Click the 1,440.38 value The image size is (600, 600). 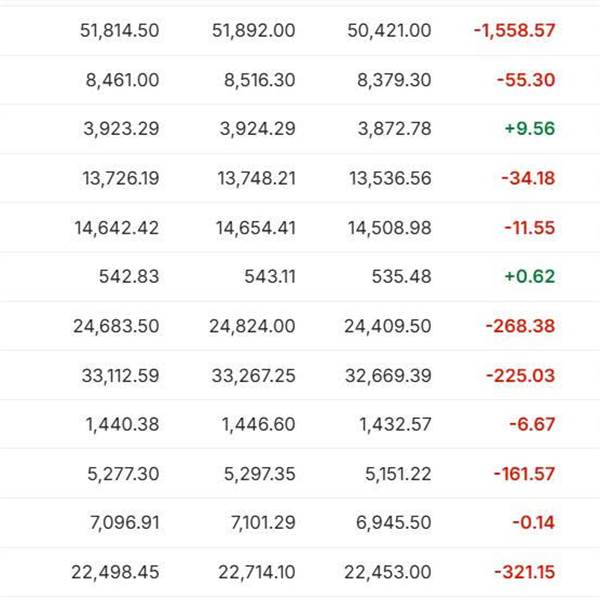122,424
